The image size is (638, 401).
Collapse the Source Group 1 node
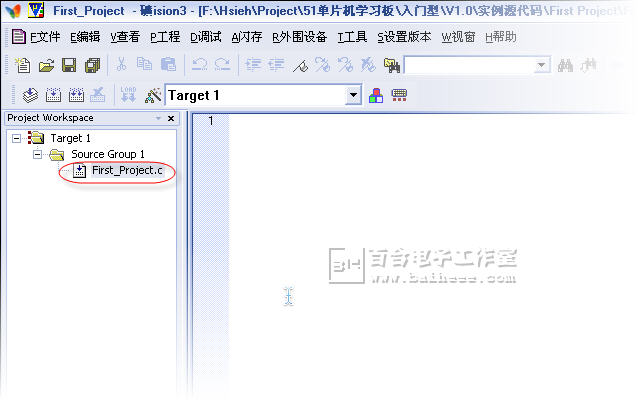(37, 155)
